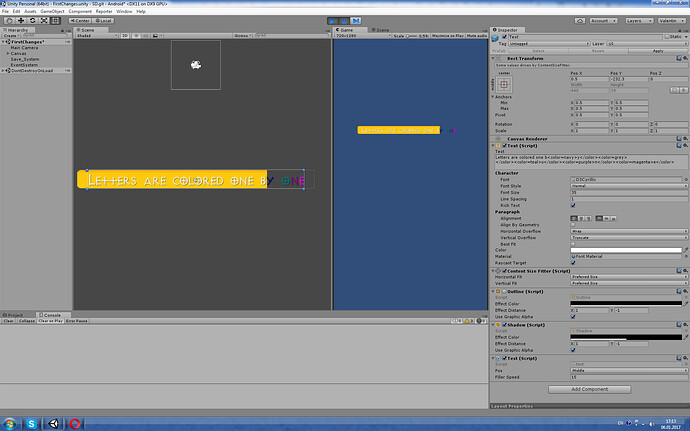Open the Tag dropdown
Viewport: 690px width, 431px height.
coord(549,44)
